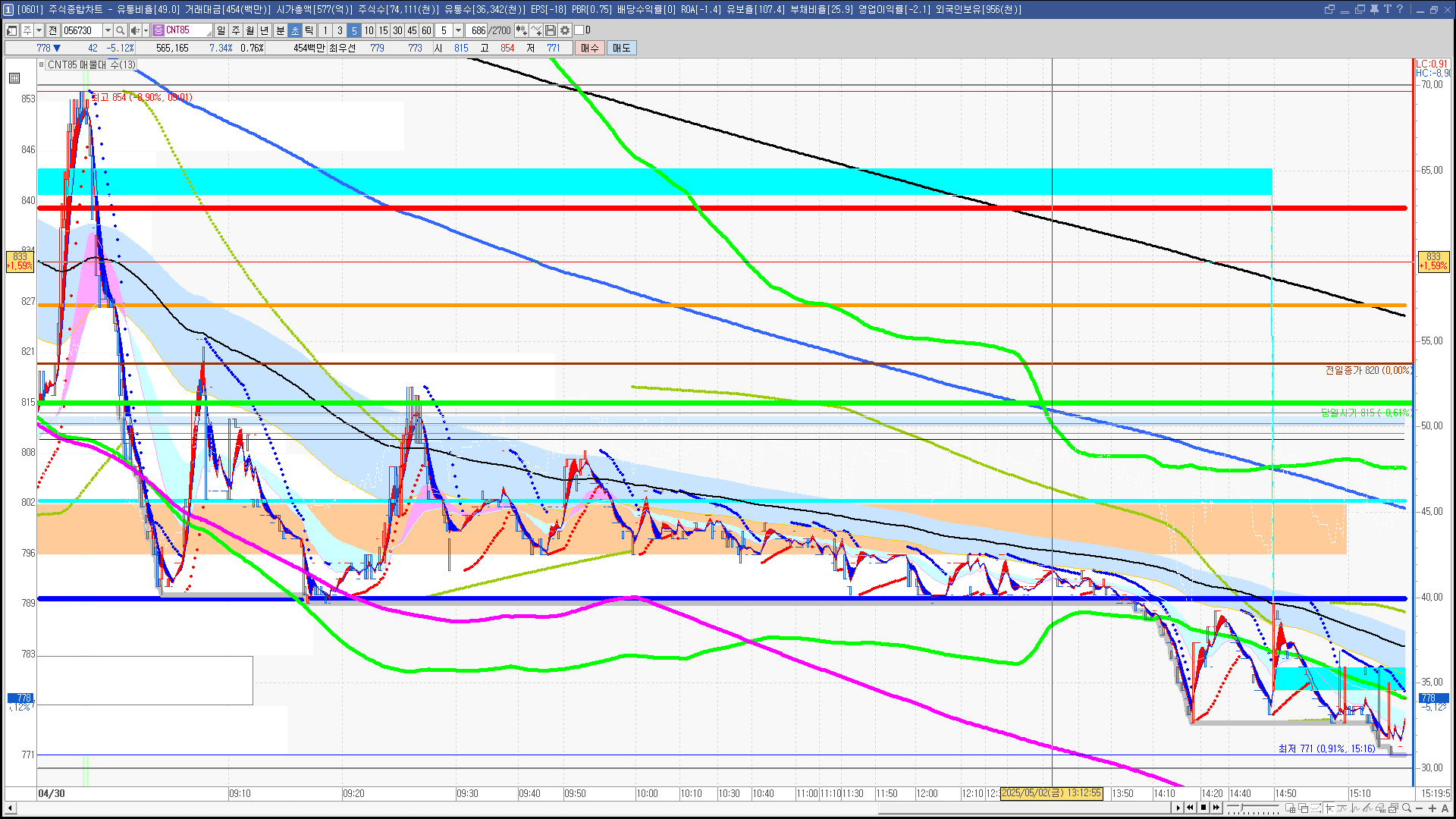The height and width of the screenshot is (819, 1456).
Task: Click the auto-scale A icon
Action: pyautogui.click(x=1445, y=808)
